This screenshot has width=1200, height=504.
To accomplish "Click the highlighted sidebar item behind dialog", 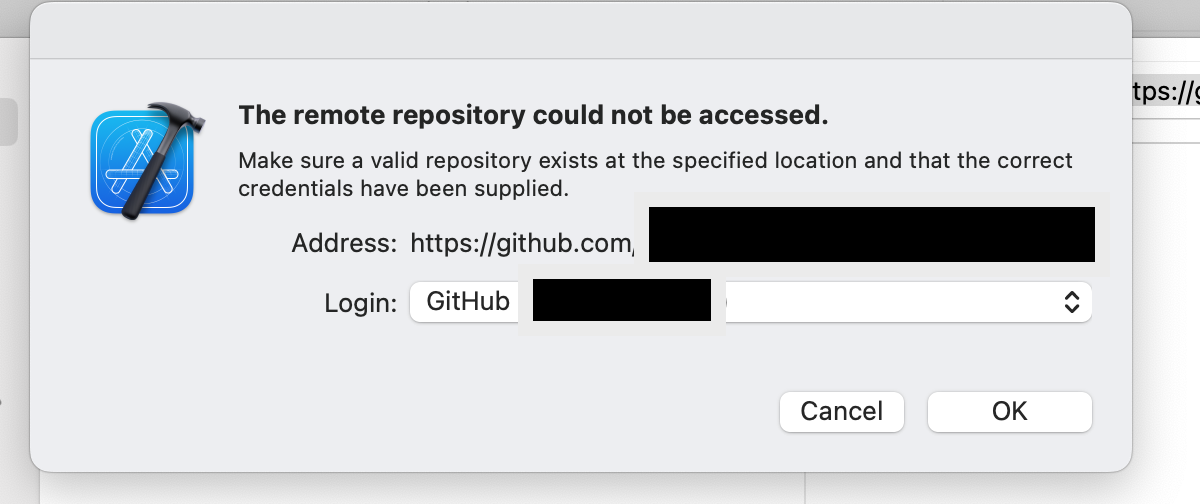I will point(8,122).
